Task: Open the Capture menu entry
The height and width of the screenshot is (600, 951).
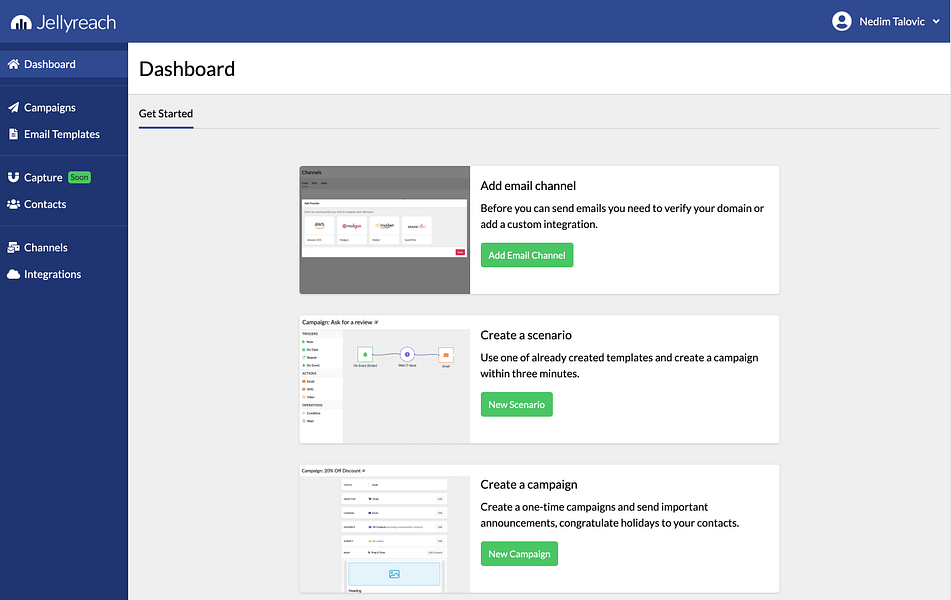Action: (64, 177)
